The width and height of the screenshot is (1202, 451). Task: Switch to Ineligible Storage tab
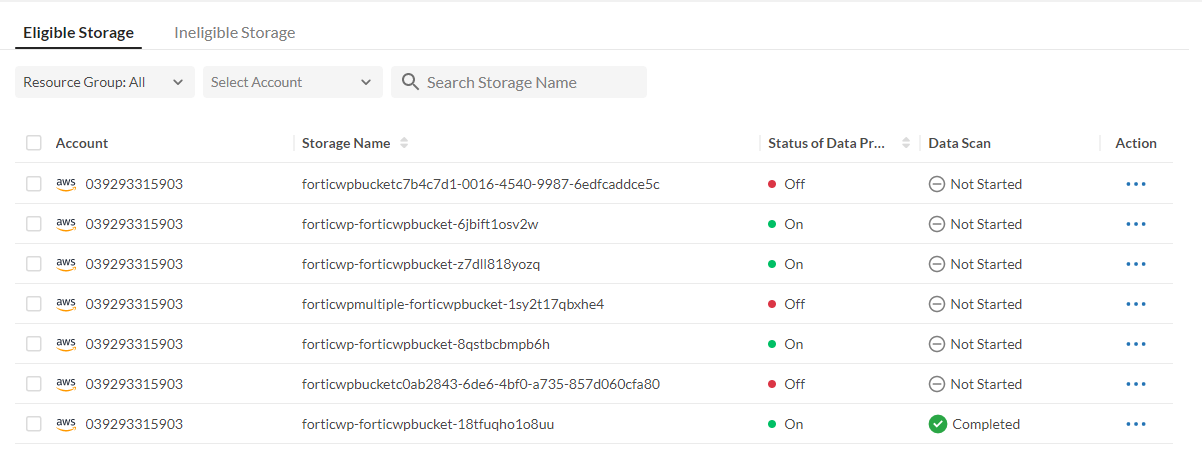click(234, 33)
